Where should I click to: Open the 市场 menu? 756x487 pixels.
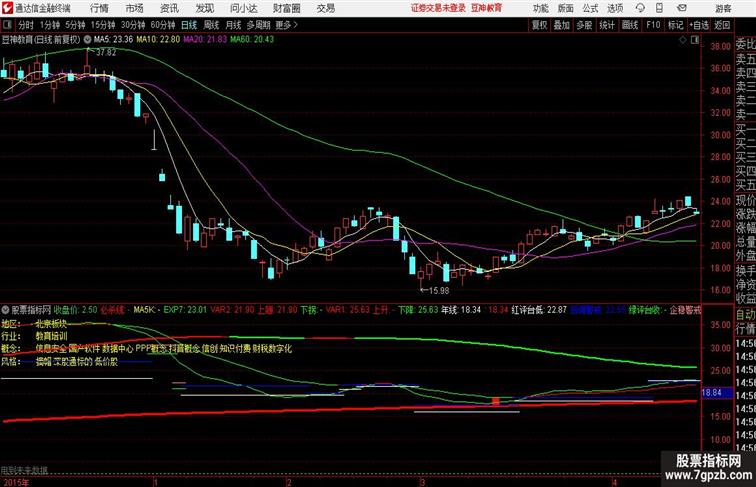[x=135, y=8]
